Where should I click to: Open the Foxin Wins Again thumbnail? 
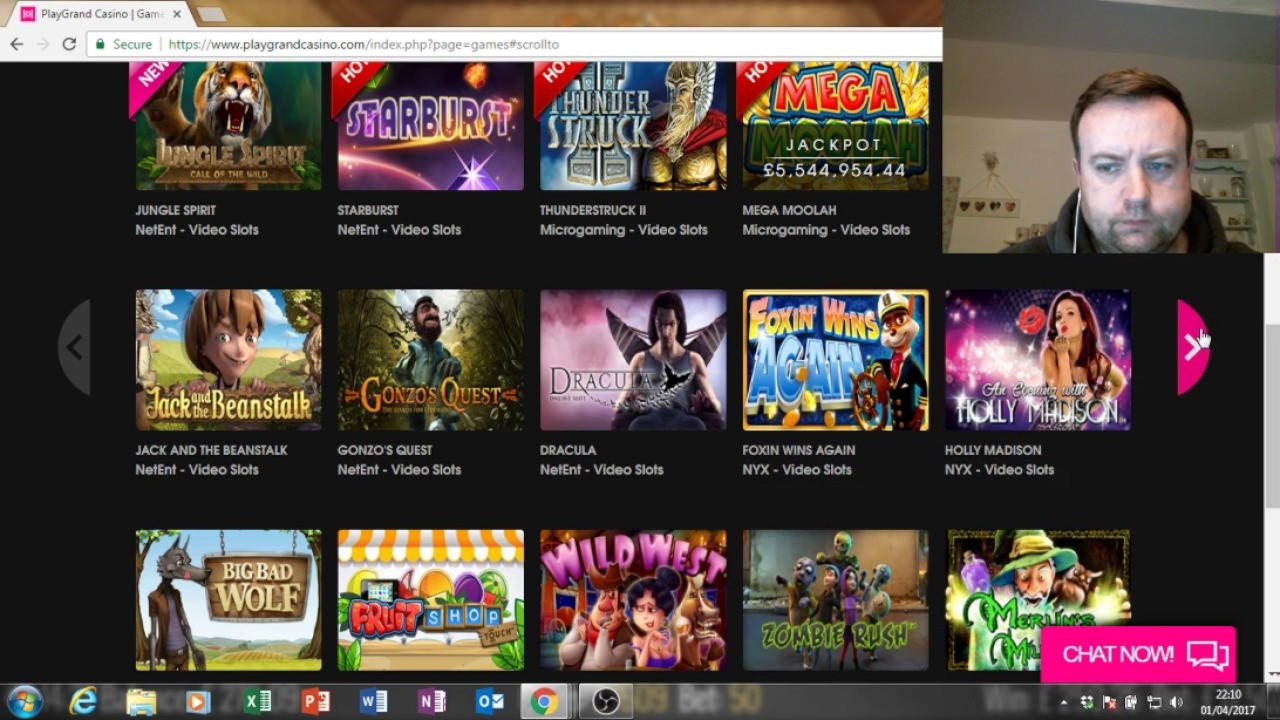pos(835,360)
